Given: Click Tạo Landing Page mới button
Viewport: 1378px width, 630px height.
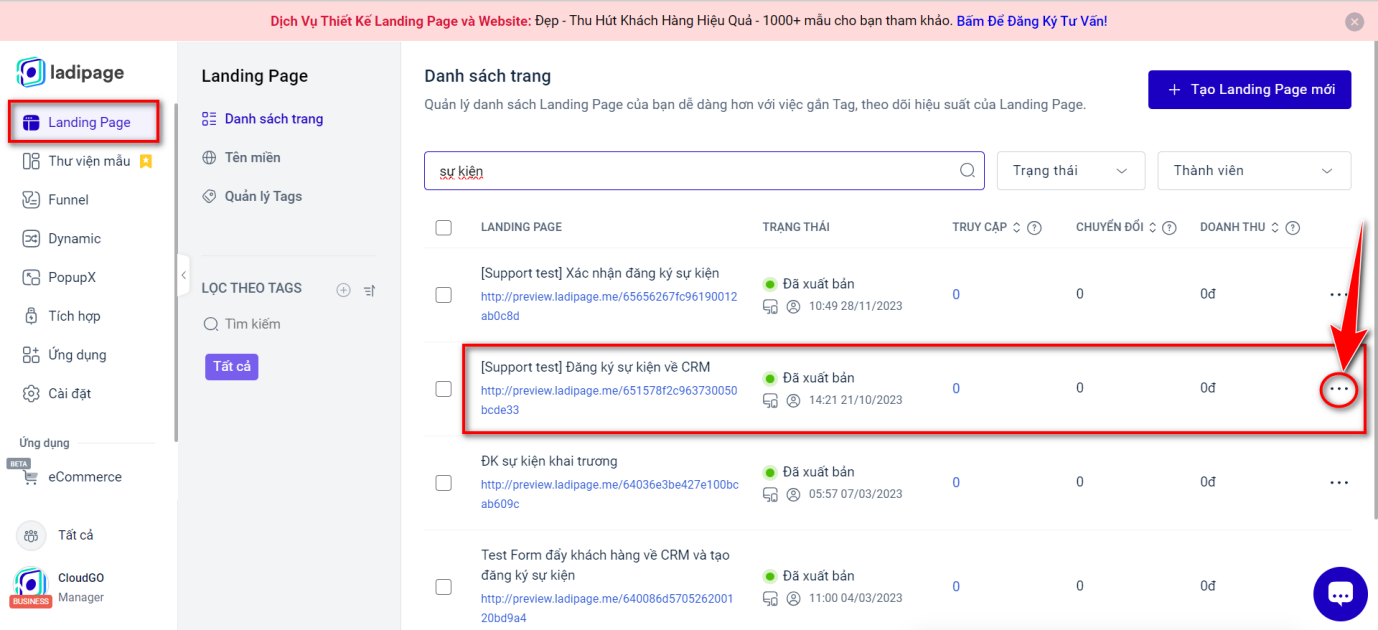Looking at the screenshot, I should click(x=1249, y=90).
